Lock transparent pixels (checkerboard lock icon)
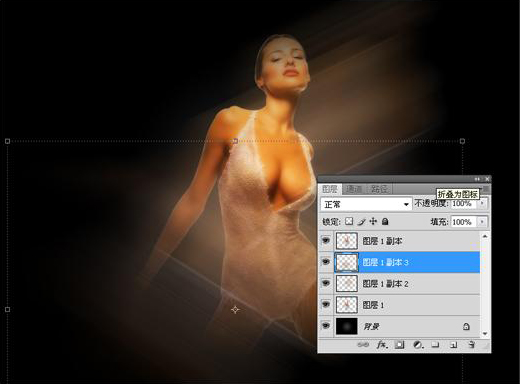This screenshot has width=520, height=384. coord(349,221)
